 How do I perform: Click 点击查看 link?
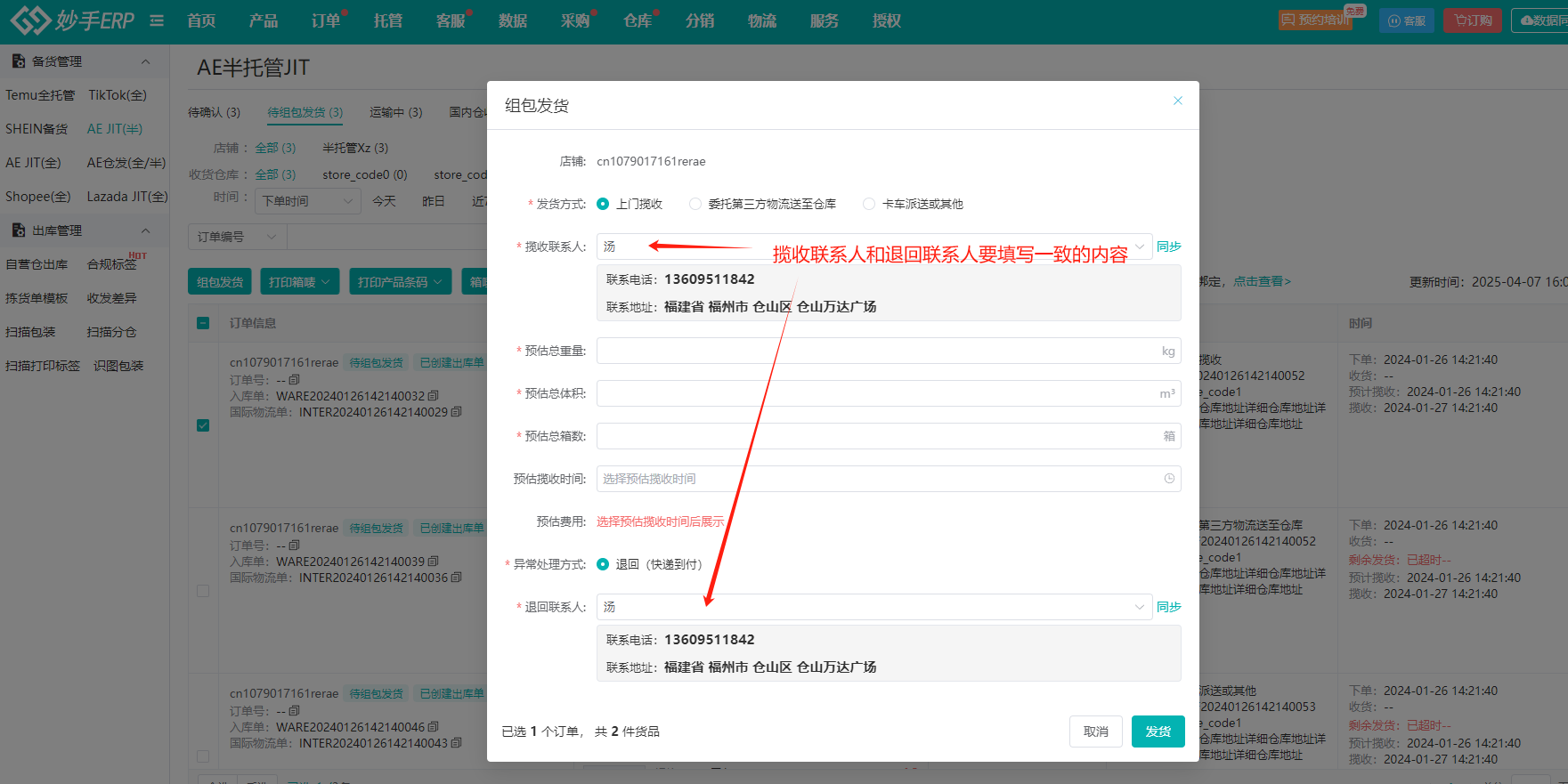tap(1262, 281)
